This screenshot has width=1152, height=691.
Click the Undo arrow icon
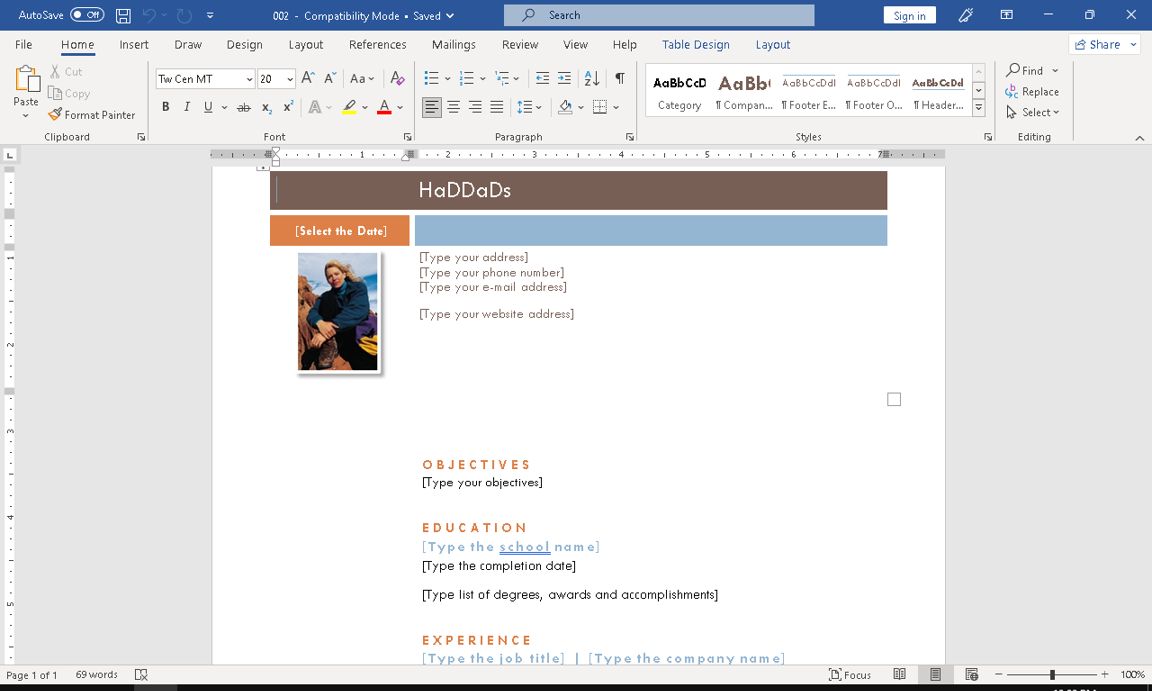click(x=149, y=15)
